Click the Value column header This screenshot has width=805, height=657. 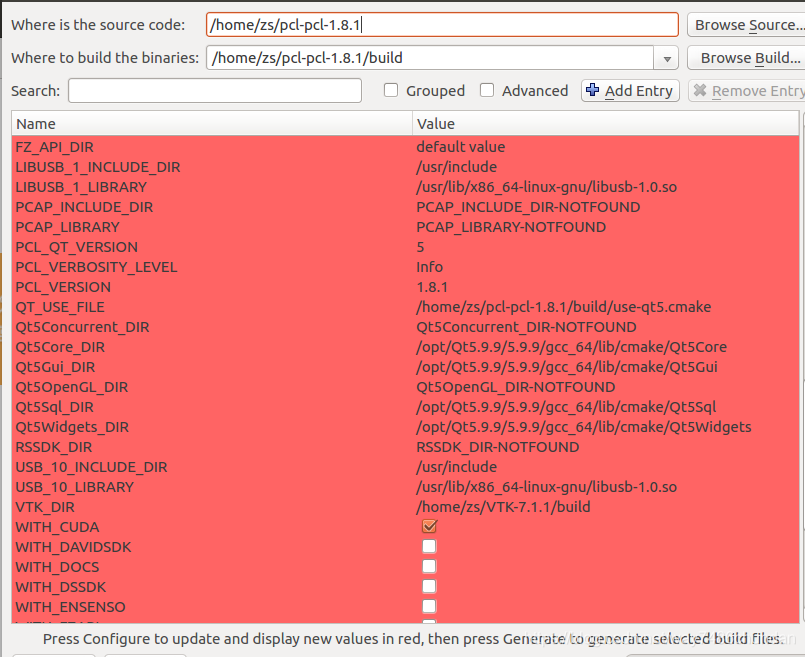point(606,124)
